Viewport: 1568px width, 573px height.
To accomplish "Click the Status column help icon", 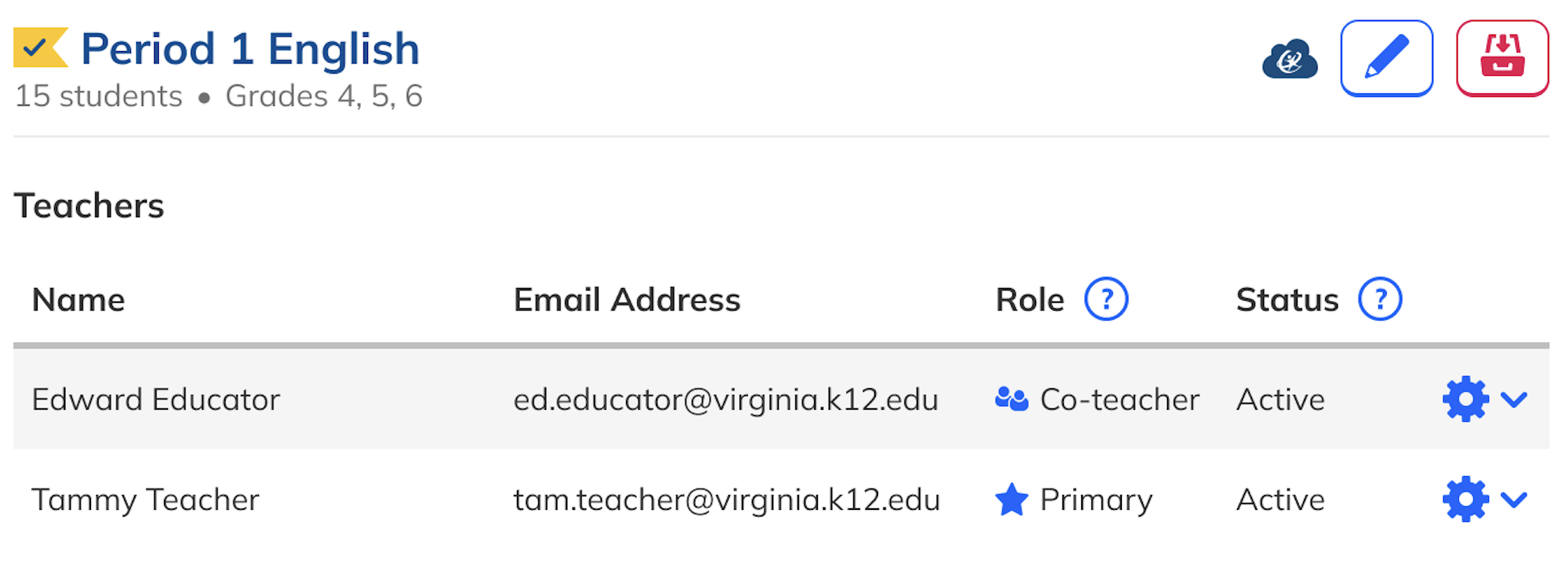I will (1380, 299).
